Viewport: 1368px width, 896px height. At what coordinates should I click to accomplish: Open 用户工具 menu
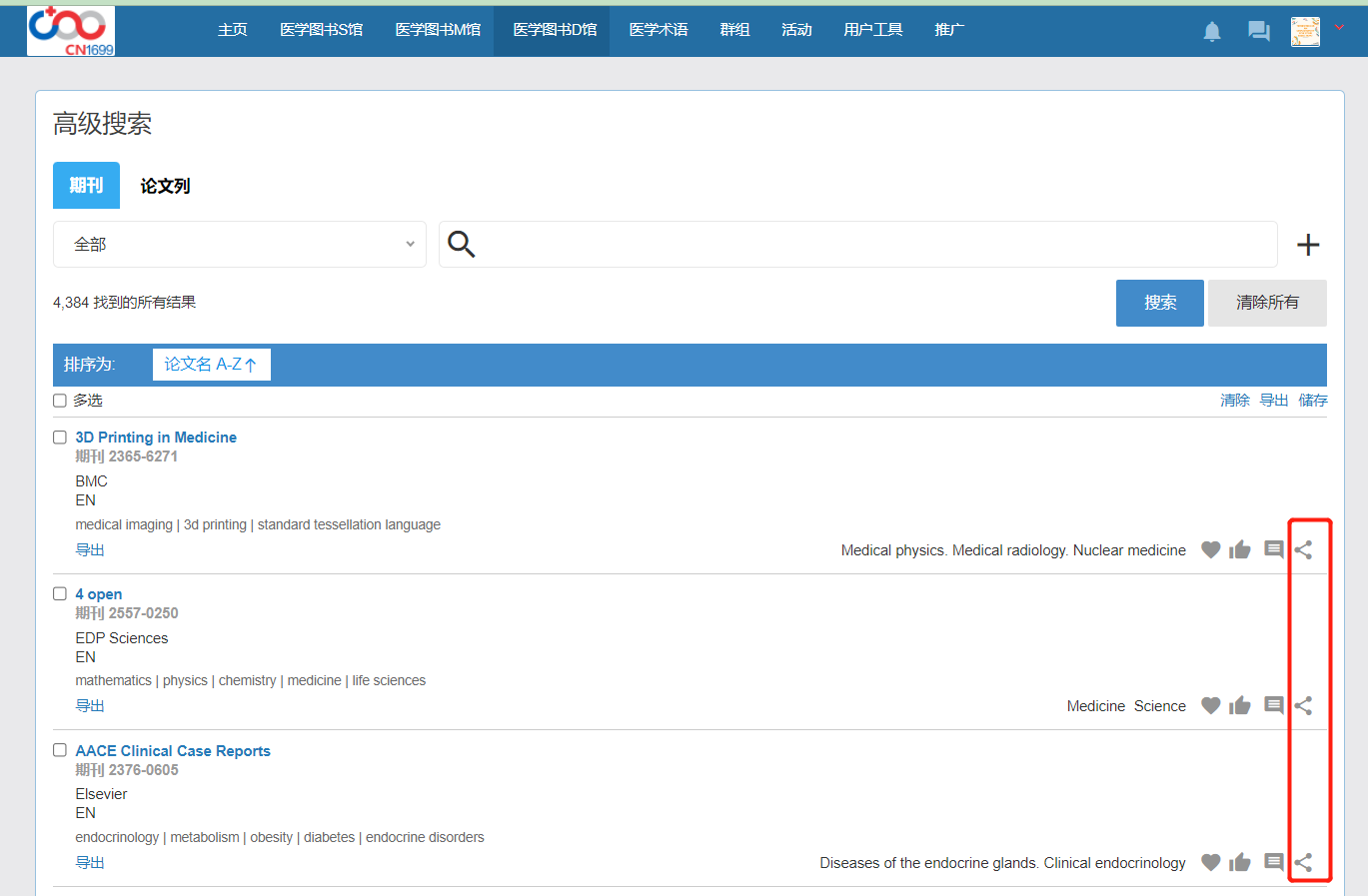pos(873,30)
